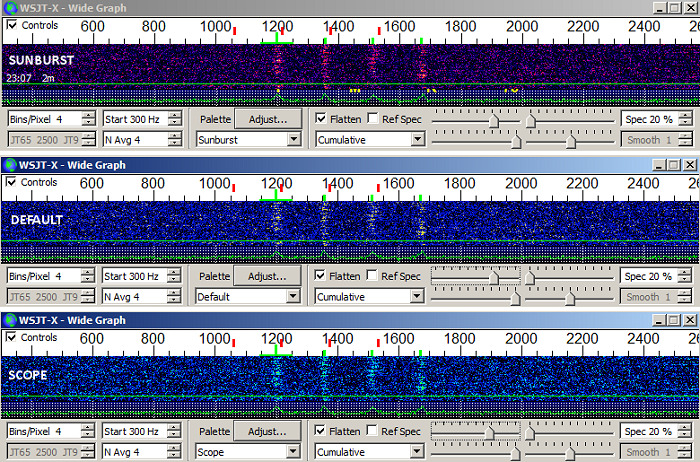Viewport: 700px width, 462px height.
Task: Click Spec 20 % stepper in Default window
Action: [684, 276]
